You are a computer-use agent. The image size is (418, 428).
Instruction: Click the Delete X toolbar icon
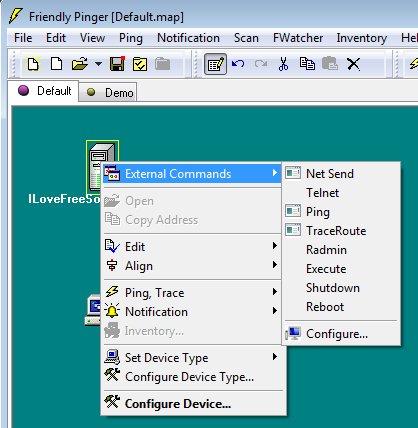[353, 64]
